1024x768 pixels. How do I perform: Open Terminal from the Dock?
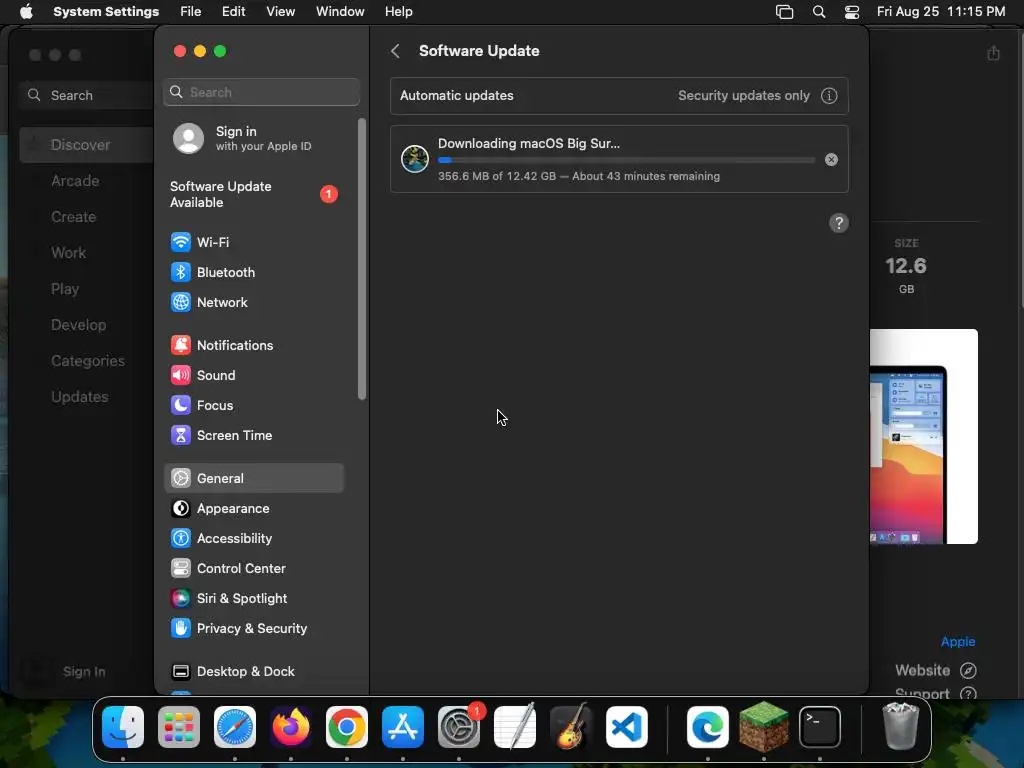tap(820, 727)
